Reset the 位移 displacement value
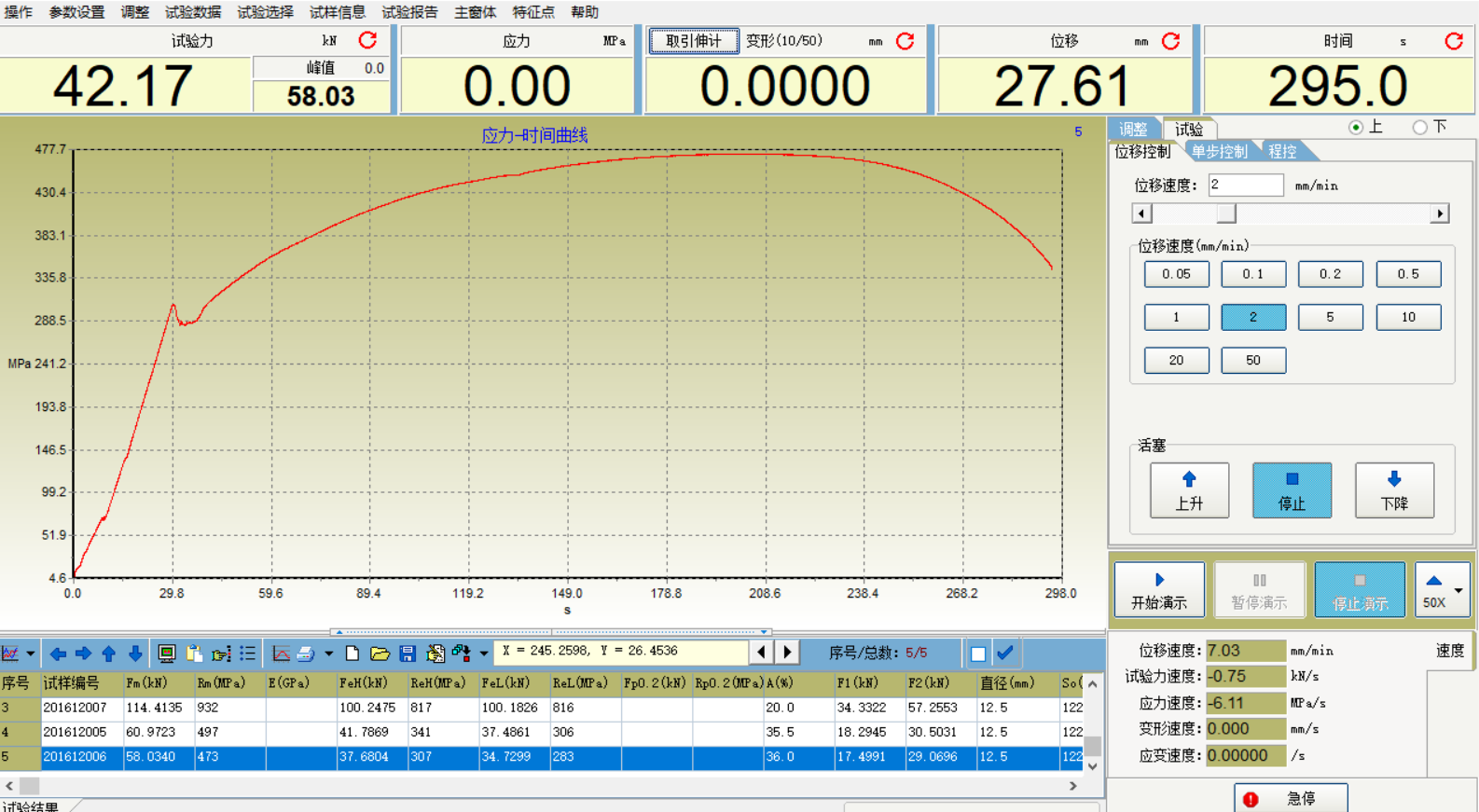This screenshot has height=812, width=1479. pyautogui.click(x=1170, y=41)
